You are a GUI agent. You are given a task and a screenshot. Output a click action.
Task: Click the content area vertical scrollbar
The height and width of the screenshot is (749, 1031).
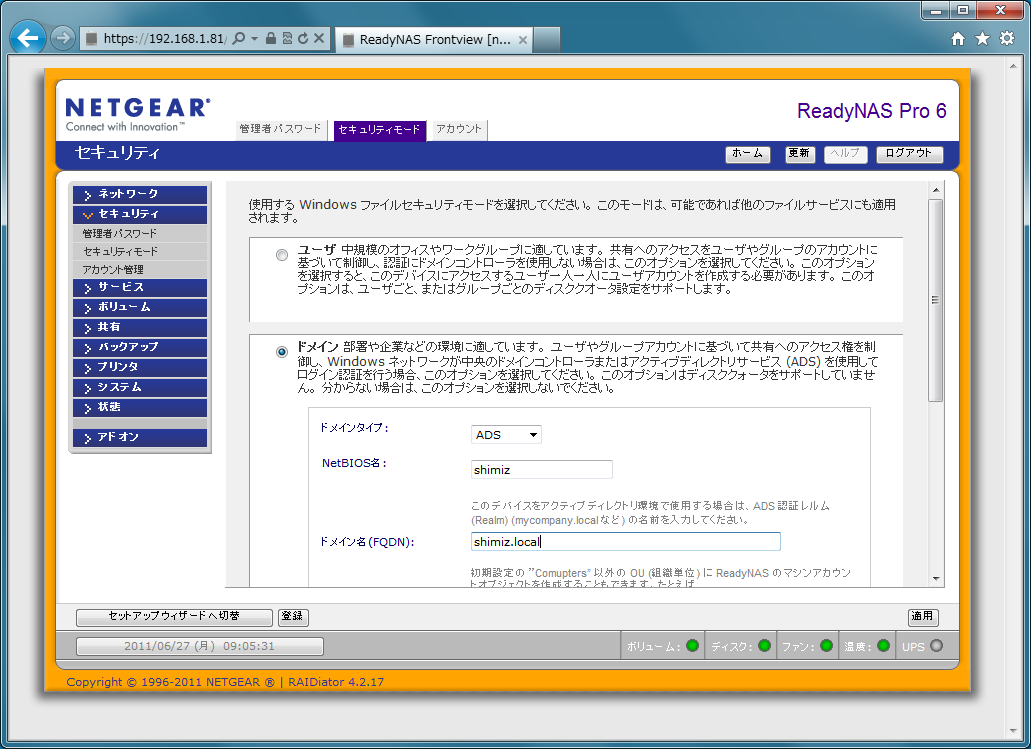936,300
